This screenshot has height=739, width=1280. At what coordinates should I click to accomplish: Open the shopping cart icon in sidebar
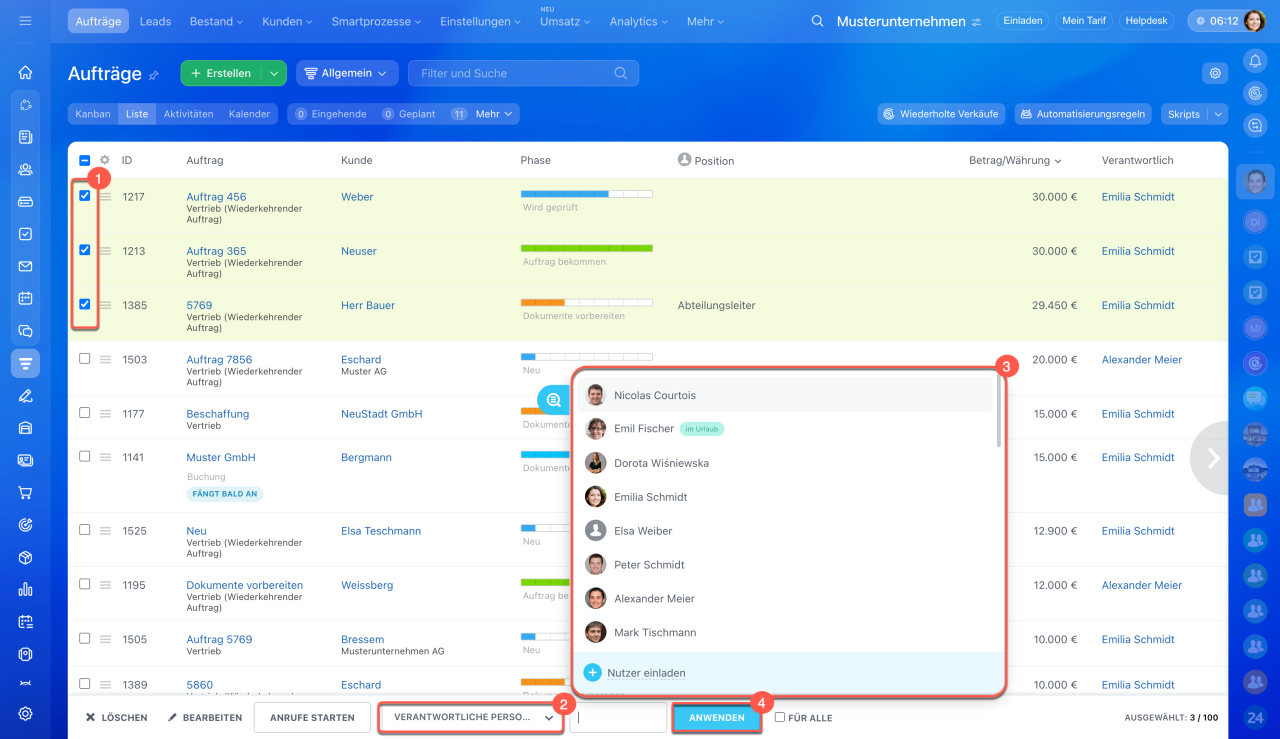[26, 493]
